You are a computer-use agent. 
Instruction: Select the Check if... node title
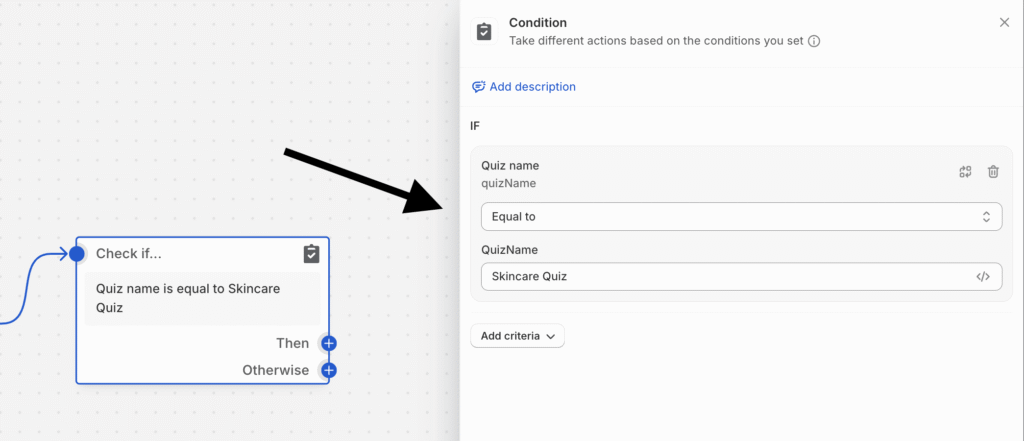pos(129,253)
